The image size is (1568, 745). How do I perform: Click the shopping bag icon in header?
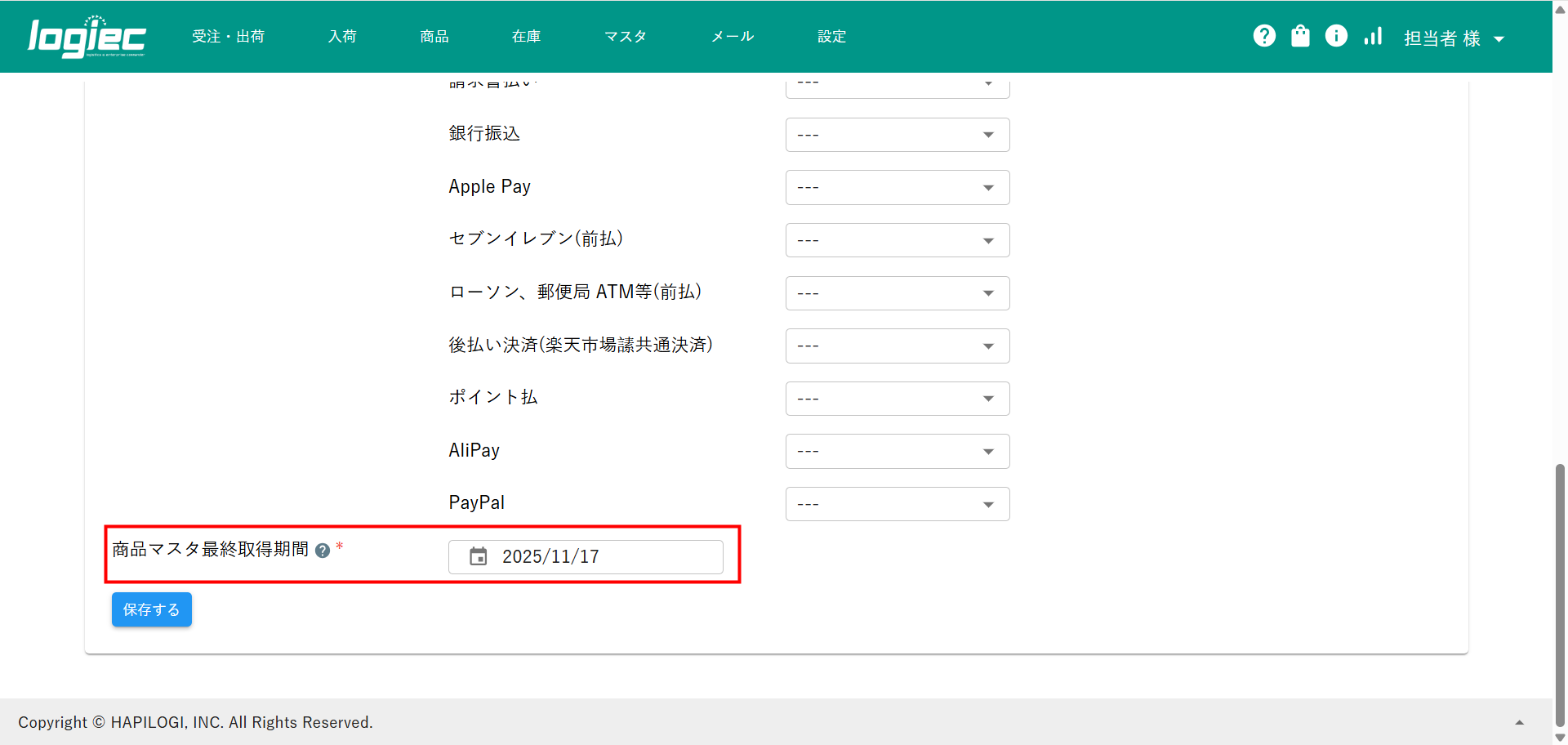tap(1300, 36)
